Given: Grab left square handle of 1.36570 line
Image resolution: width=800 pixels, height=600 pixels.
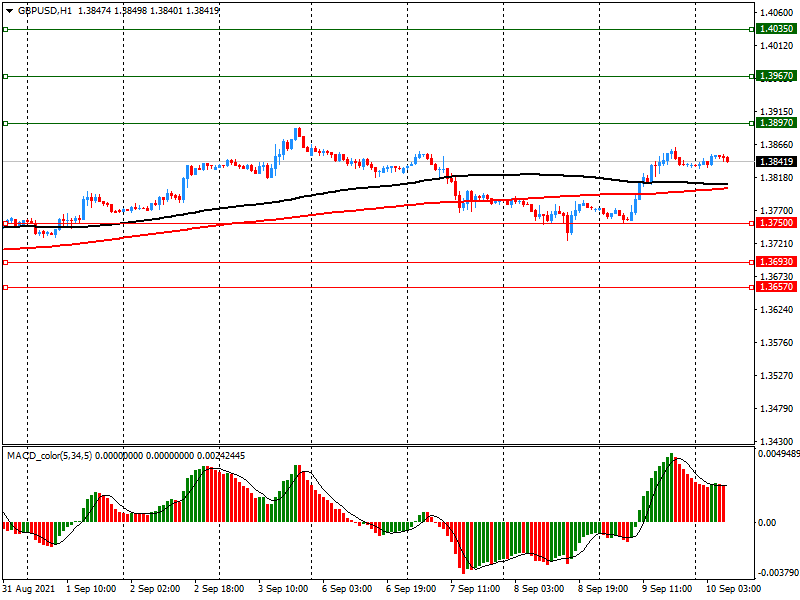Looking at the screenshot, I should click(x=6, y=288).
